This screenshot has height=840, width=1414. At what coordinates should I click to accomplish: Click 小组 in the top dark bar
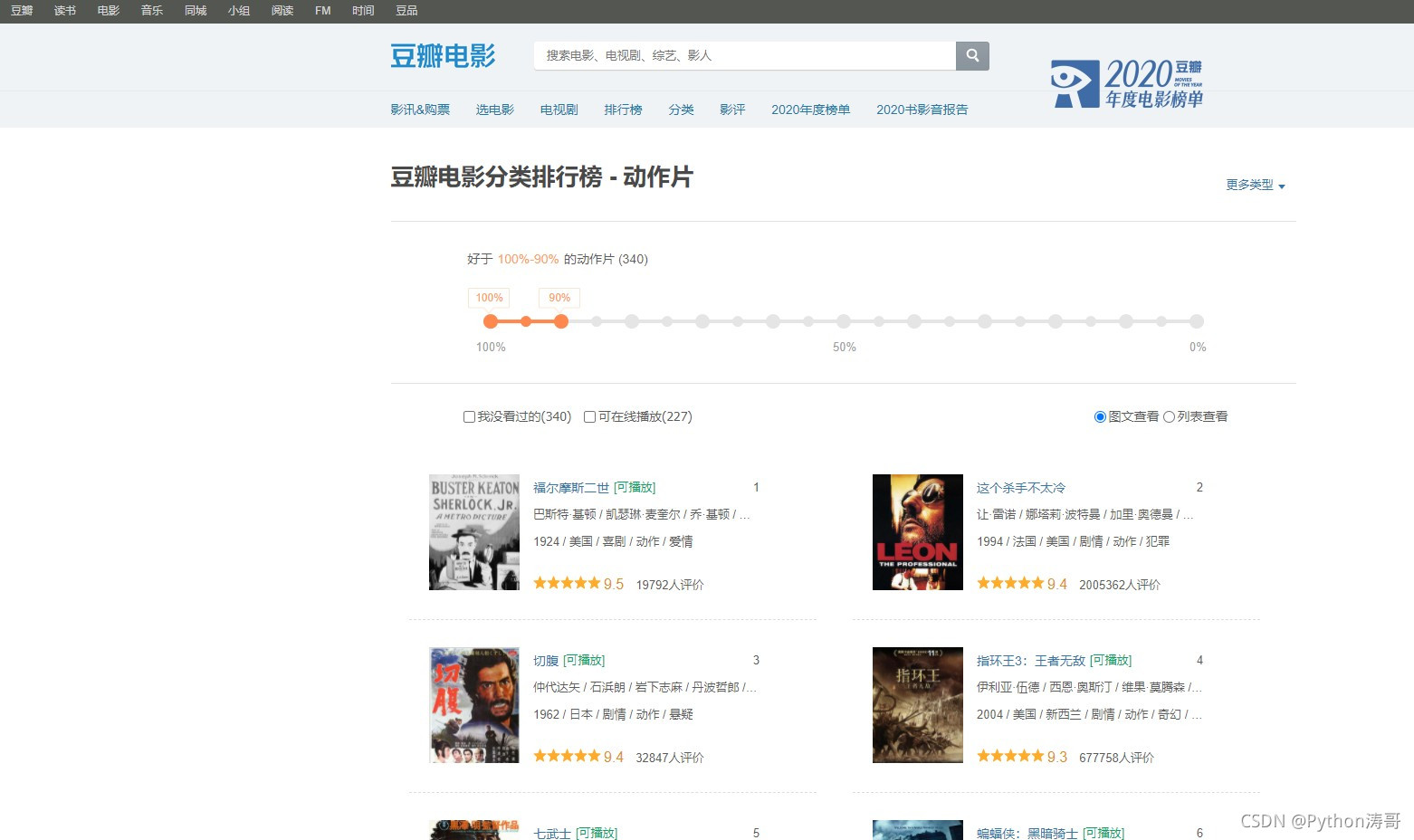[x=239, y=11]
